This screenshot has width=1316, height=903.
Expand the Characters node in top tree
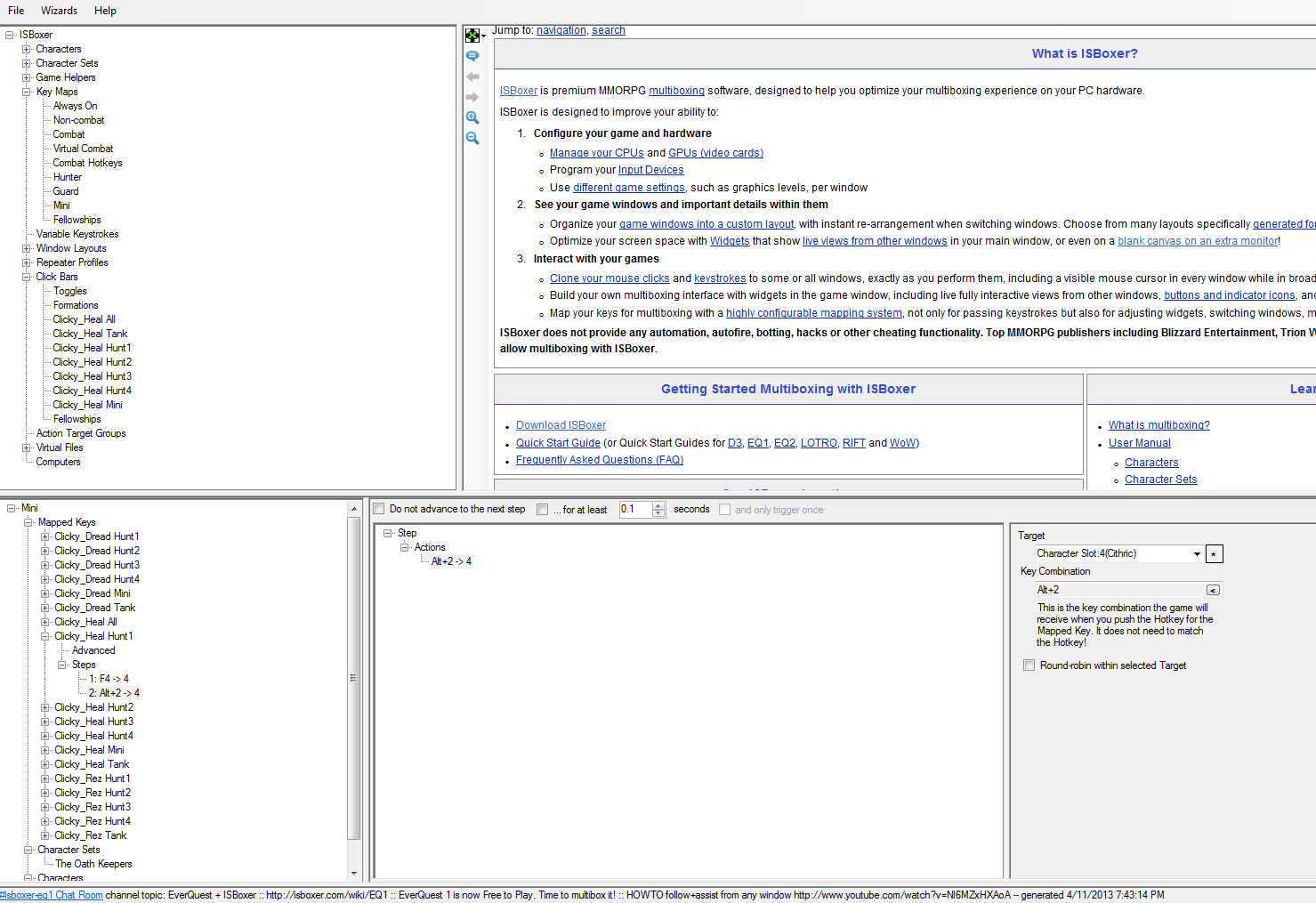click(x=27, y=49)
